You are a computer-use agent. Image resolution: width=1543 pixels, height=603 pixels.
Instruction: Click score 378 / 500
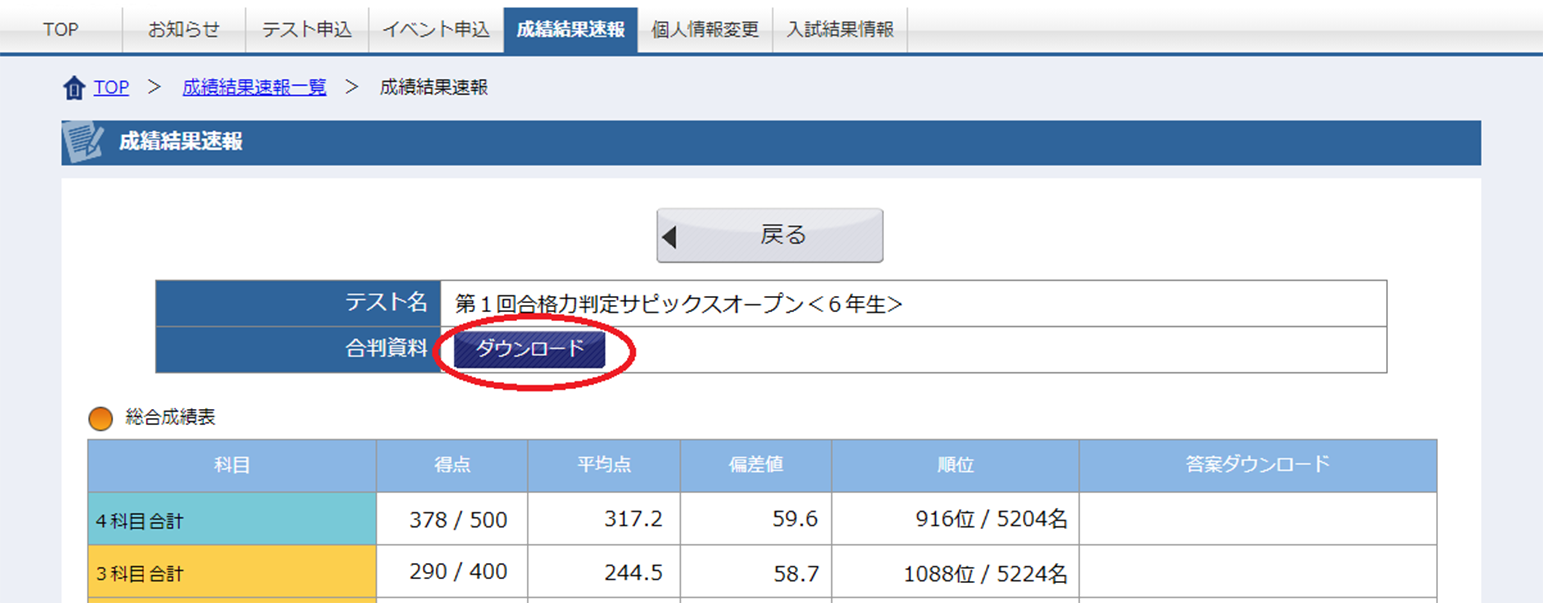coord(458,520)
